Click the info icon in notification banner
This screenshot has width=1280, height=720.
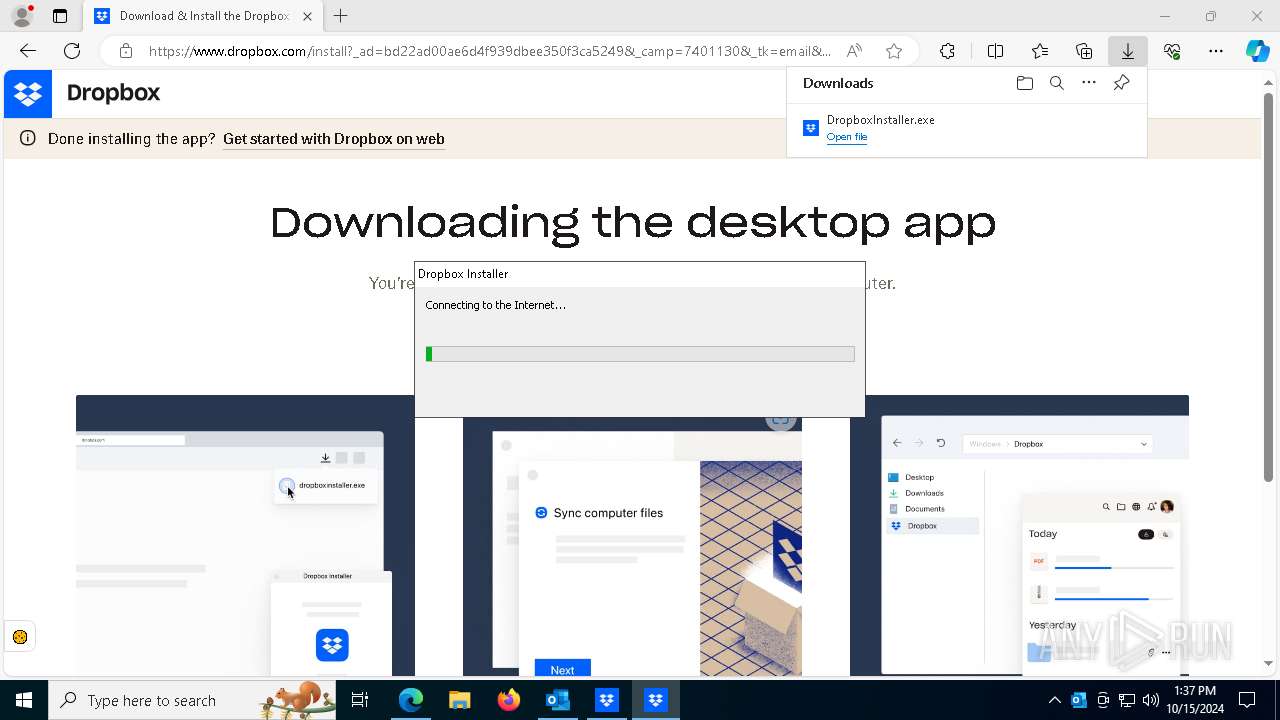click(x=28, y=139)
